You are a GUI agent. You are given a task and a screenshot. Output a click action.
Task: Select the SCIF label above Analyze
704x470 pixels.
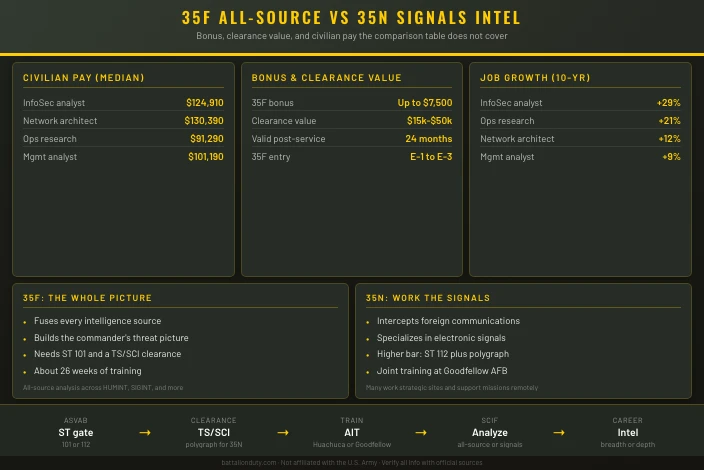click(x=490, y=421)
